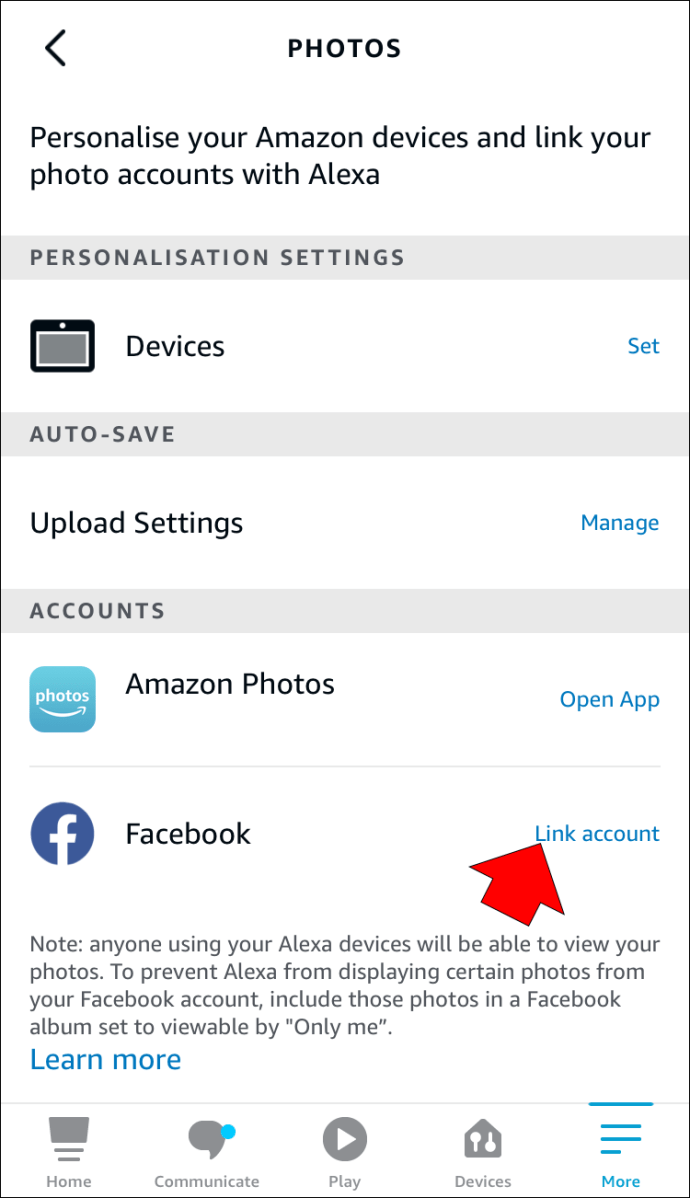Select the Amazon Photos account label

pos(230,684)
